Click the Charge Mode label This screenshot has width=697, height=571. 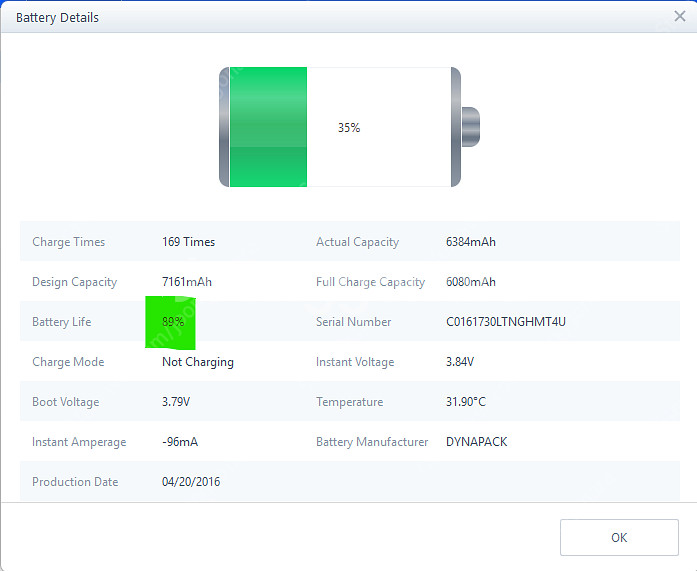pos(68,362)
